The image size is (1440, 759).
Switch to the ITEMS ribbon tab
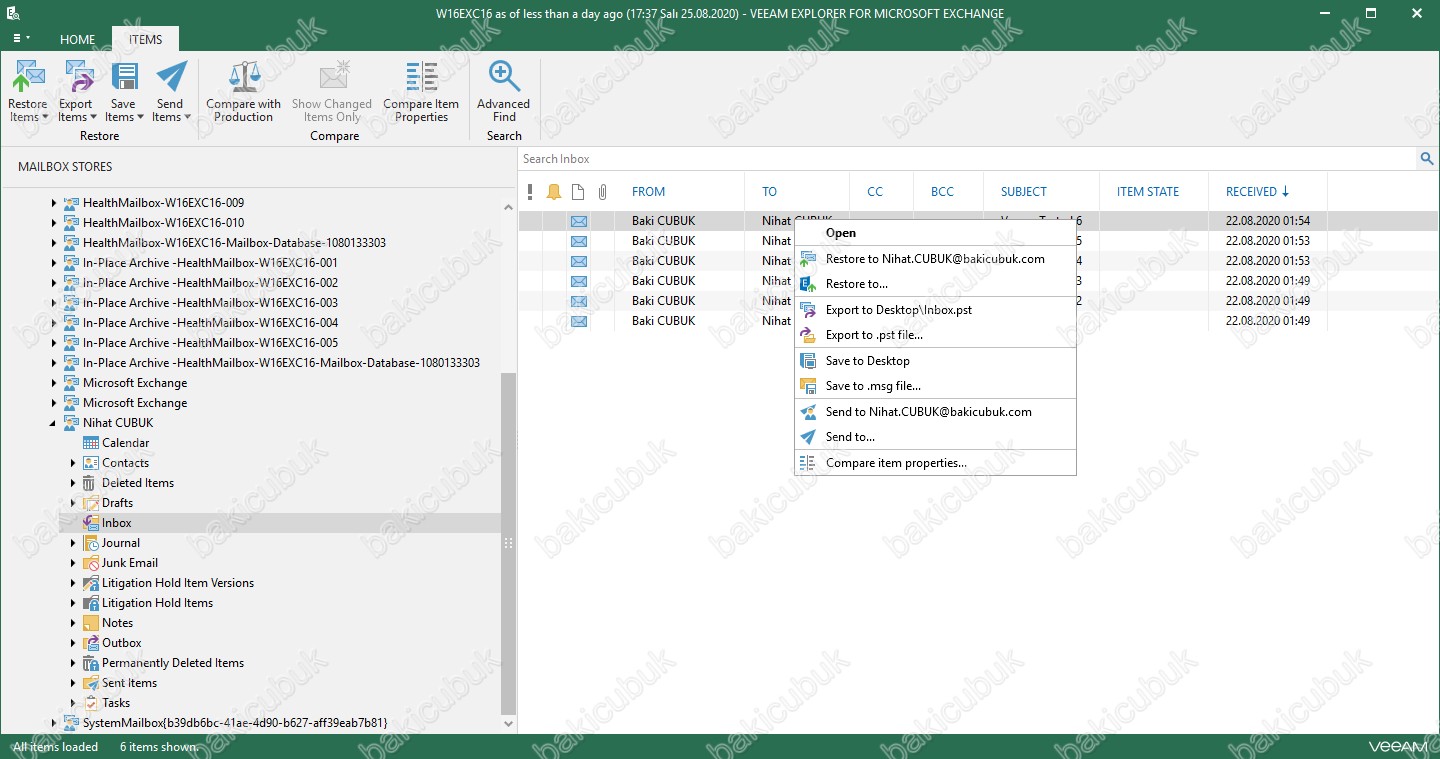point(145,40)
